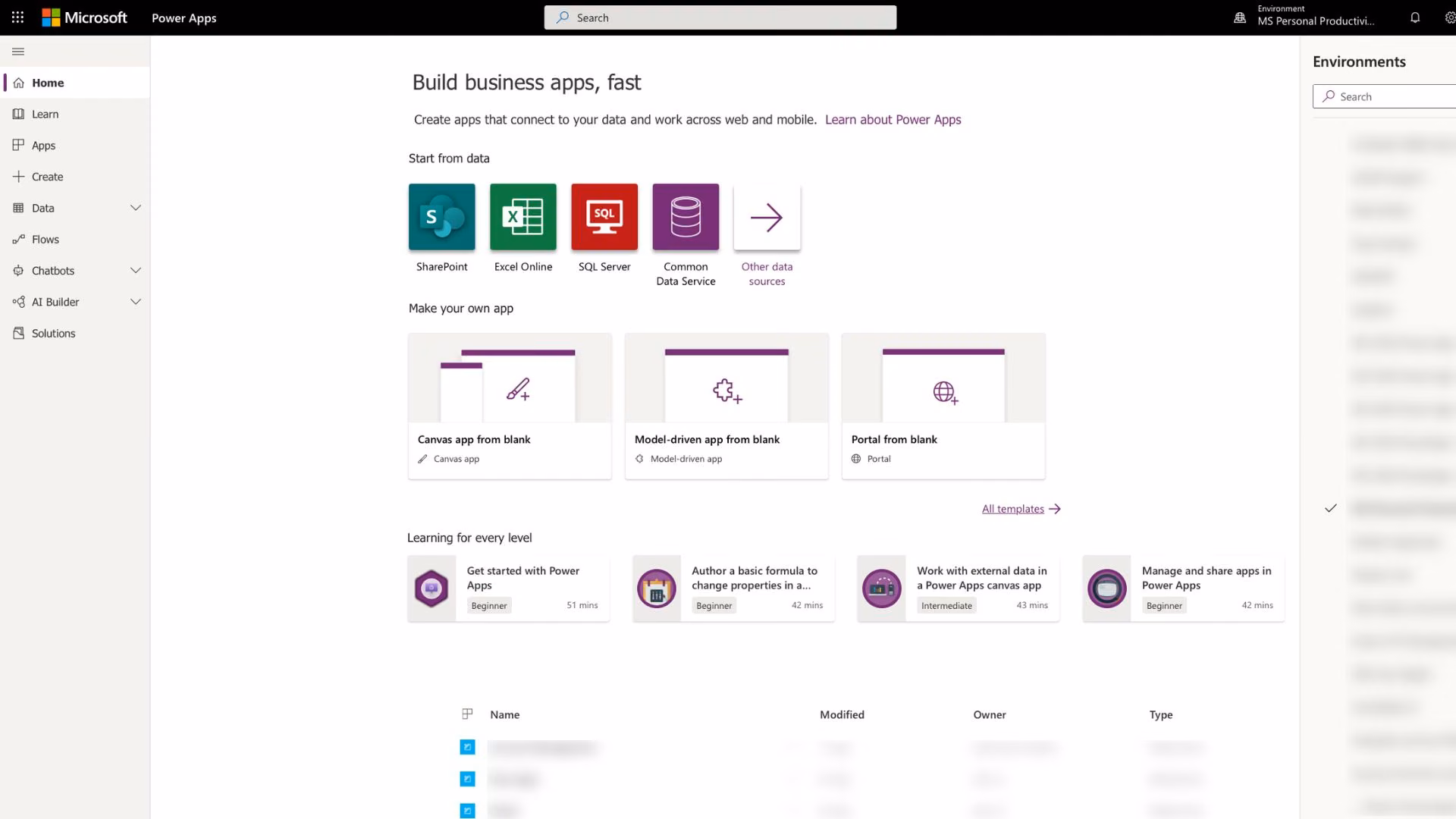
Task: Sort the table by Name column
Action: click(x=504, y=714)
